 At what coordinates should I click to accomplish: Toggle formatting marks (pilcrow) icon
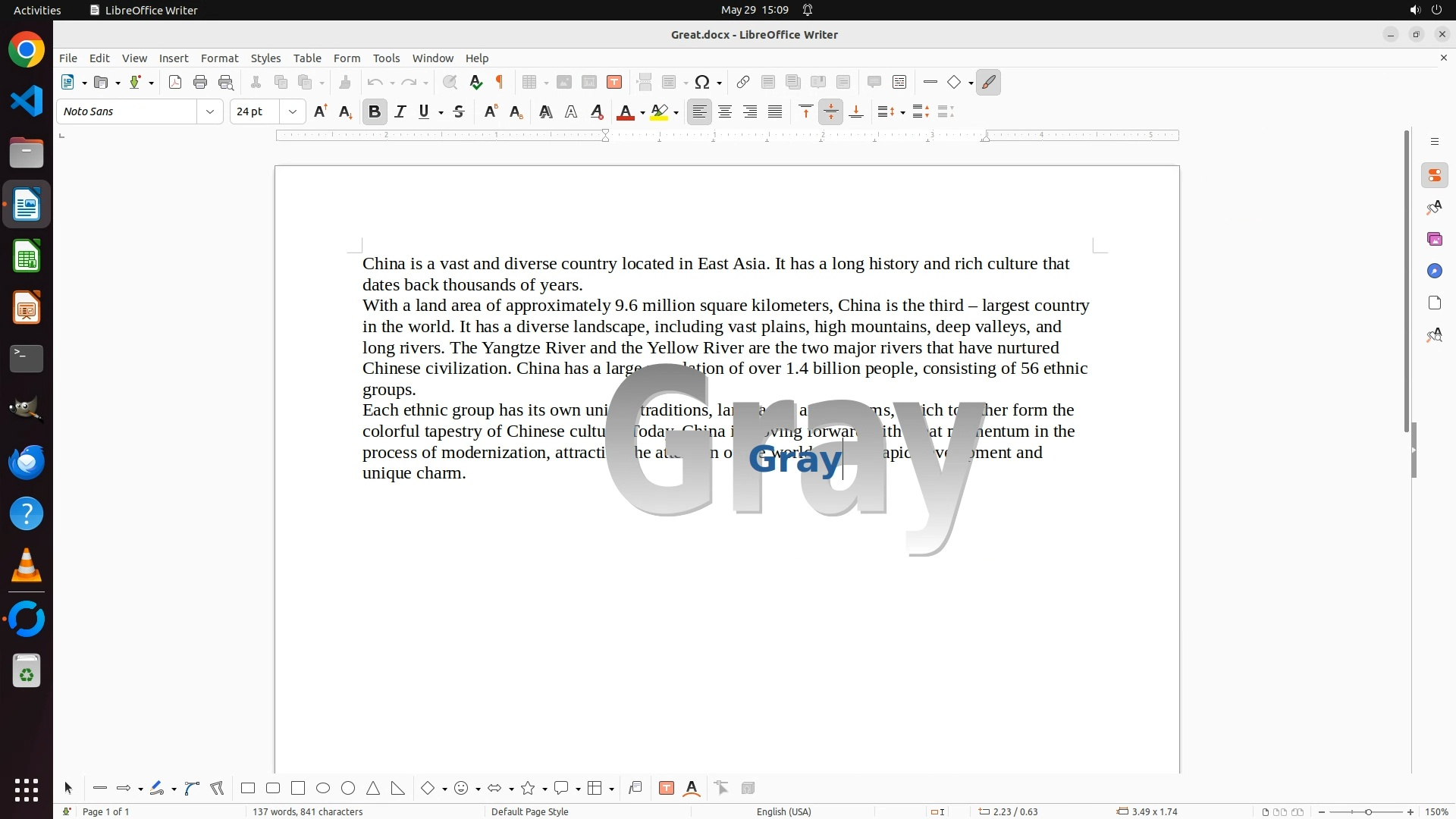pyautogui.click(x=500, y=83)
